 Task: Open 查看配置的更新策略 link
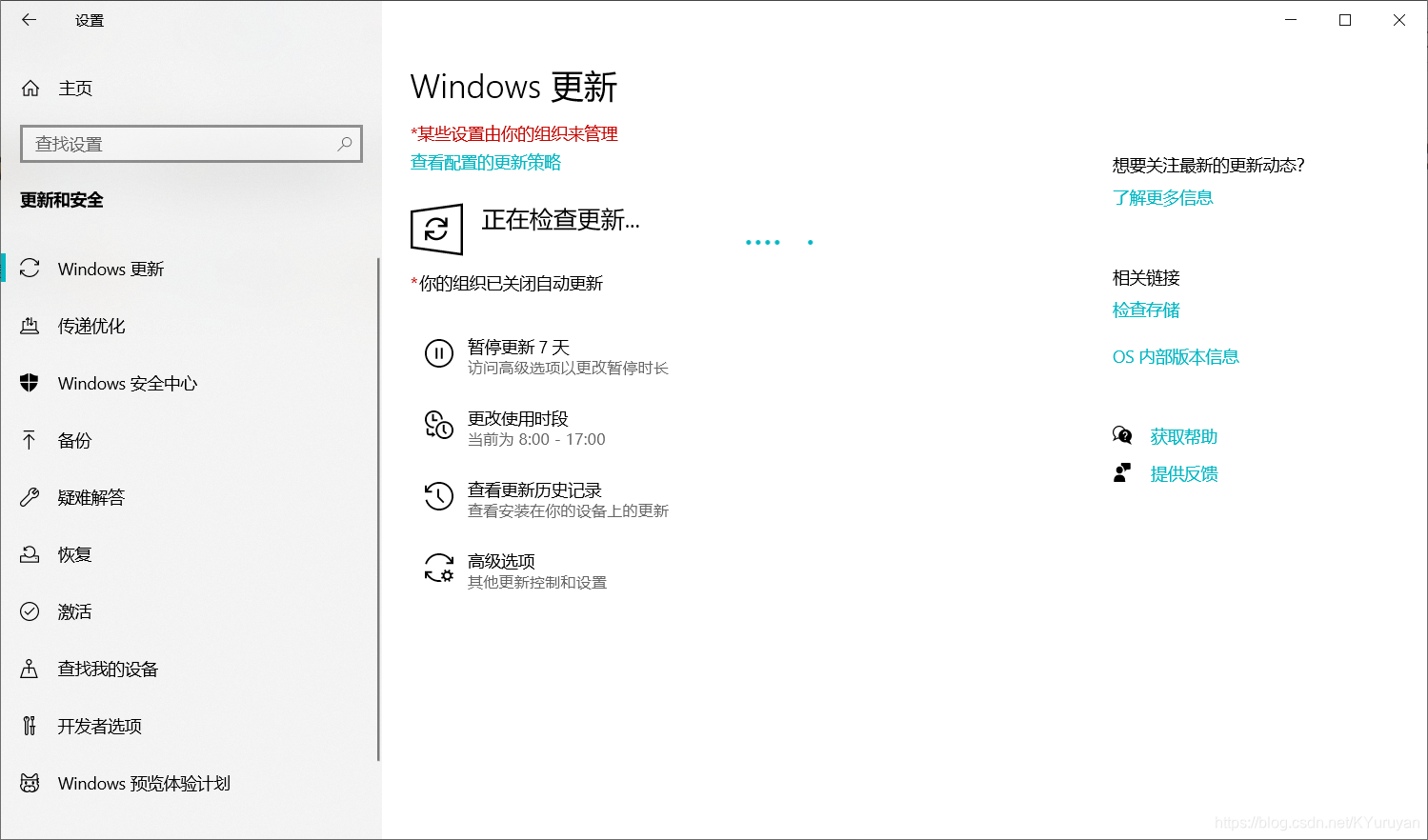[486, 162]
